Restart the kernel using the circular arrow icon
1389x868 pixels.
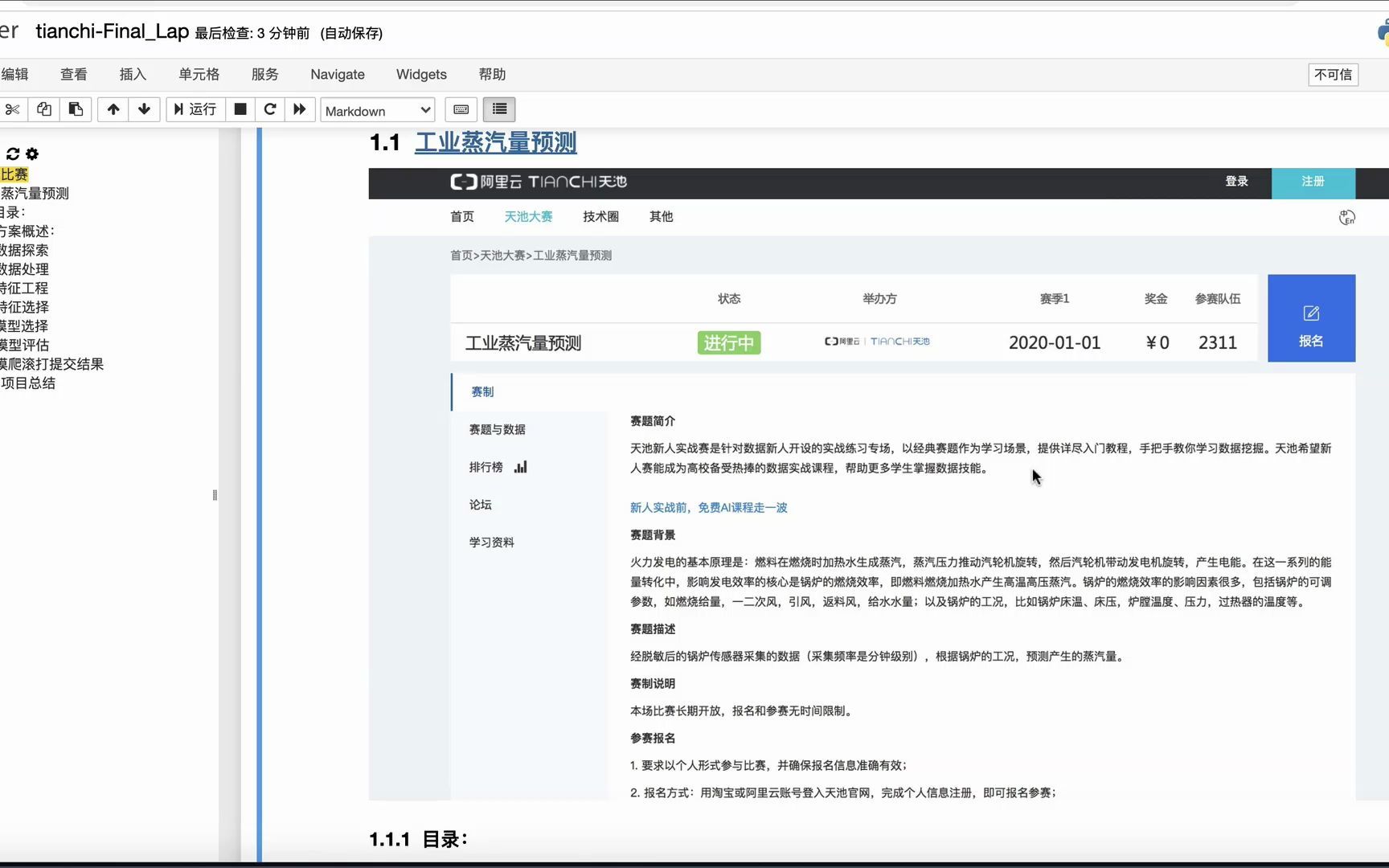[270, 109]
